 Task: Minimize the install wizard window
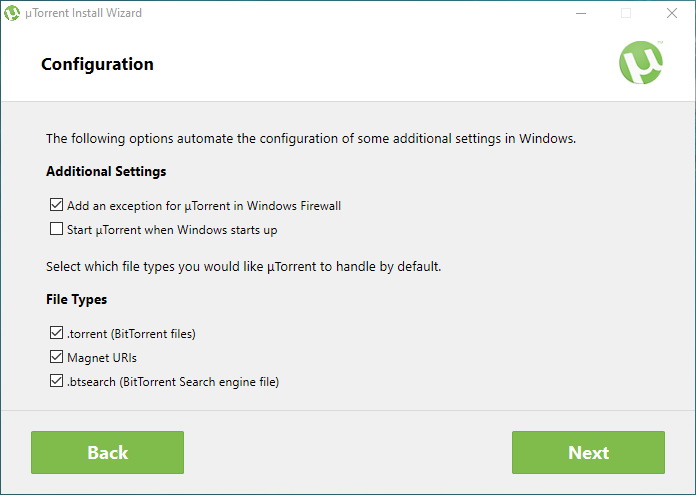click(x=580, y=13)
